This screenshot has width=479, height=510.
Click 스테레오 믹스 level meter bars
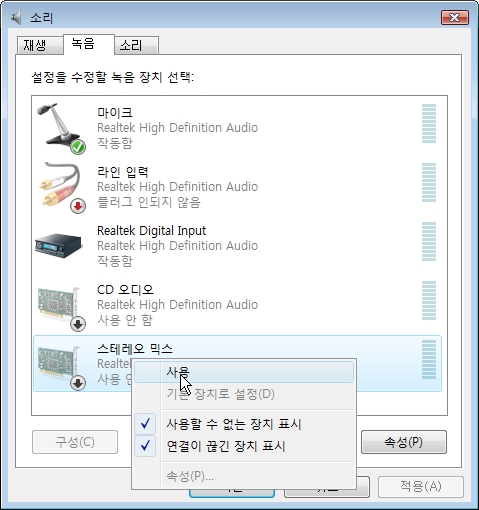click(429, 359)
